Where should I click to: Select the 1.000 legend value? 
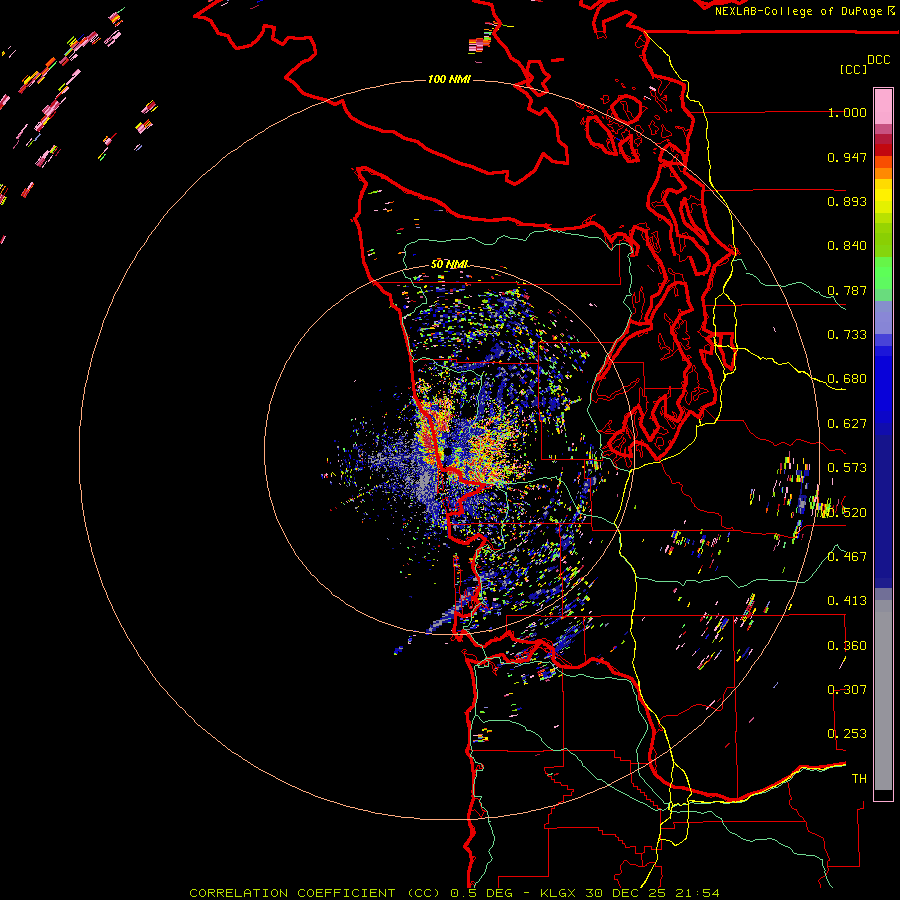(847, 112)
